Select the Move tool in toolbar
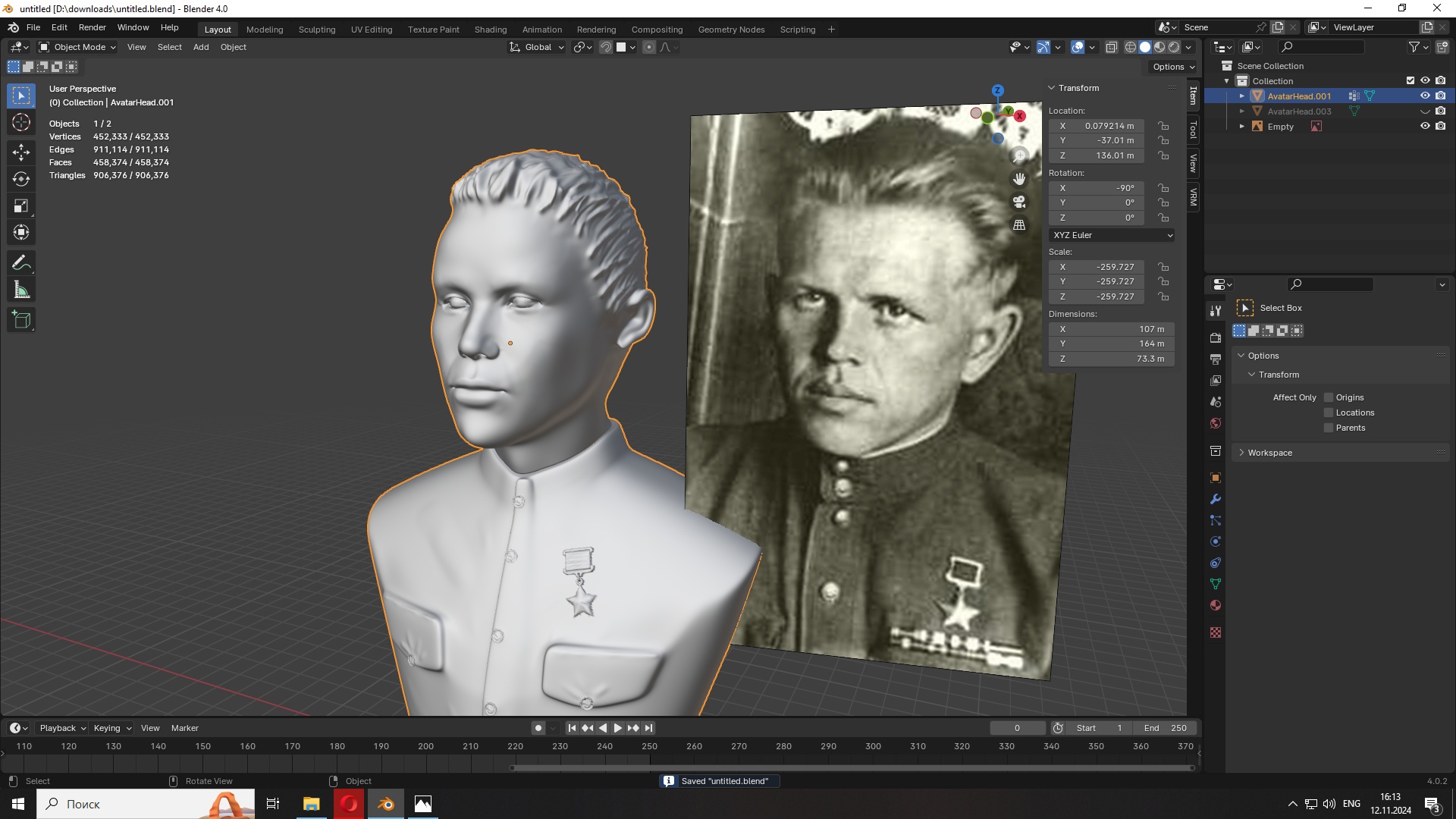Image resolution: width=1456 pixels, height=819 pixels. point(21,152)
